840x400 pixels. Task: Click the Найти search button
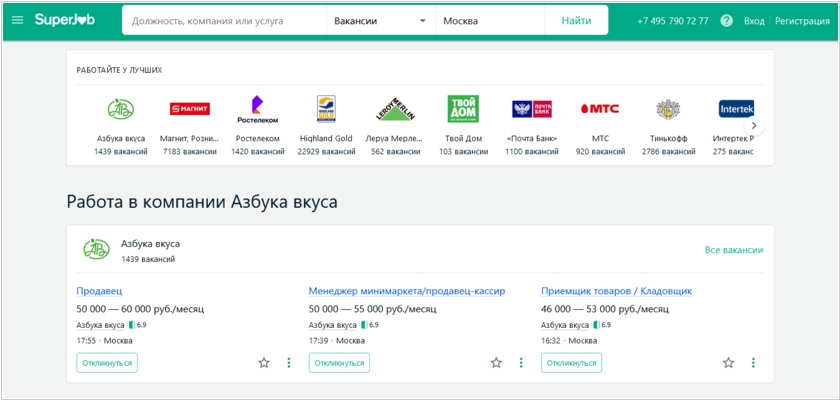(576, 21)
